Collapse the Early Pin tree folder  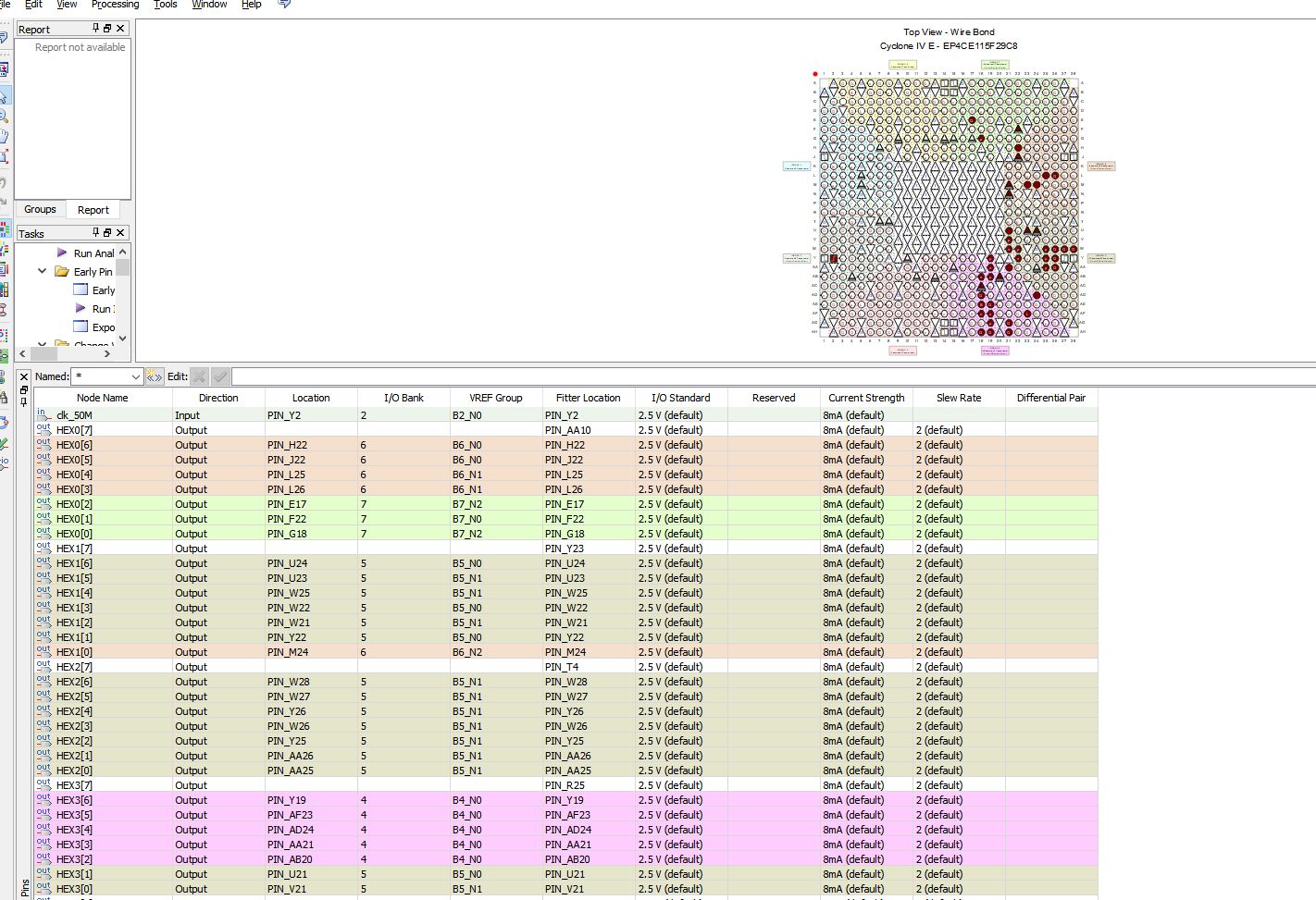coord(42,271)
